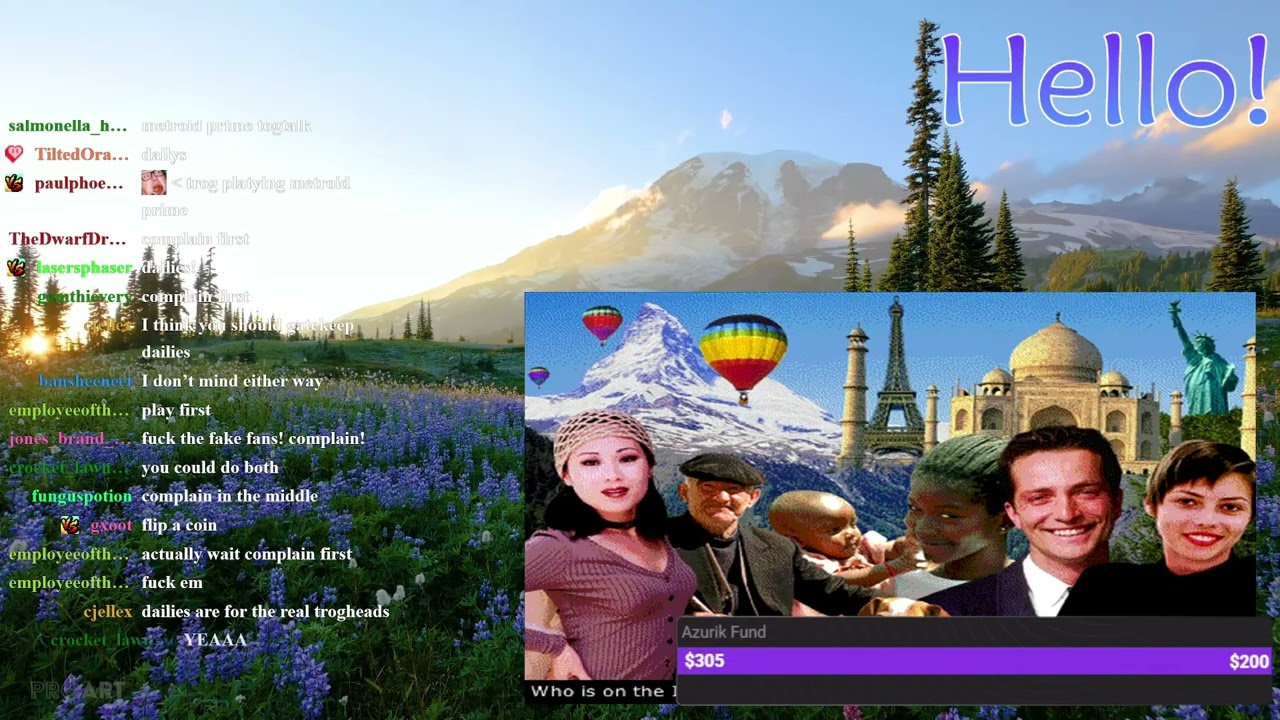Click "actually wait complain first" message

click(246, 554)
